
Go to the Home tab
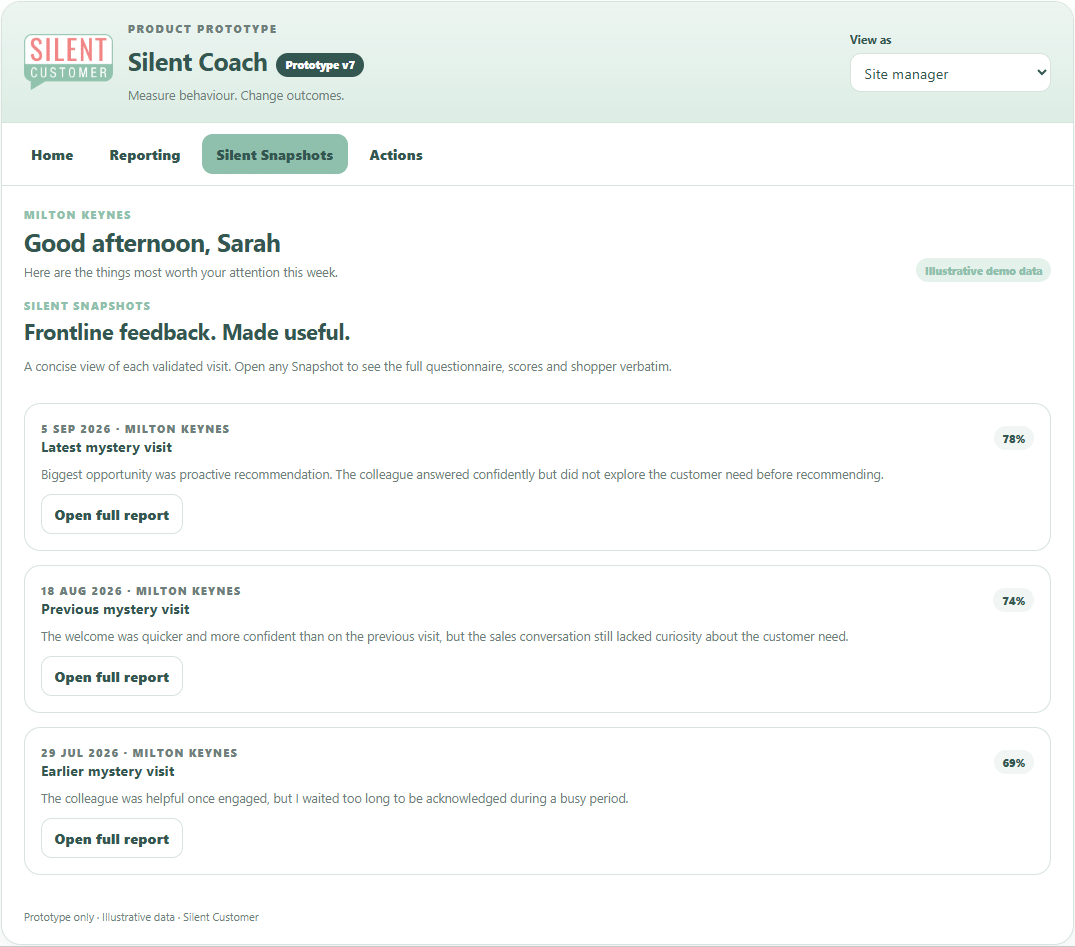pos(52,155)
